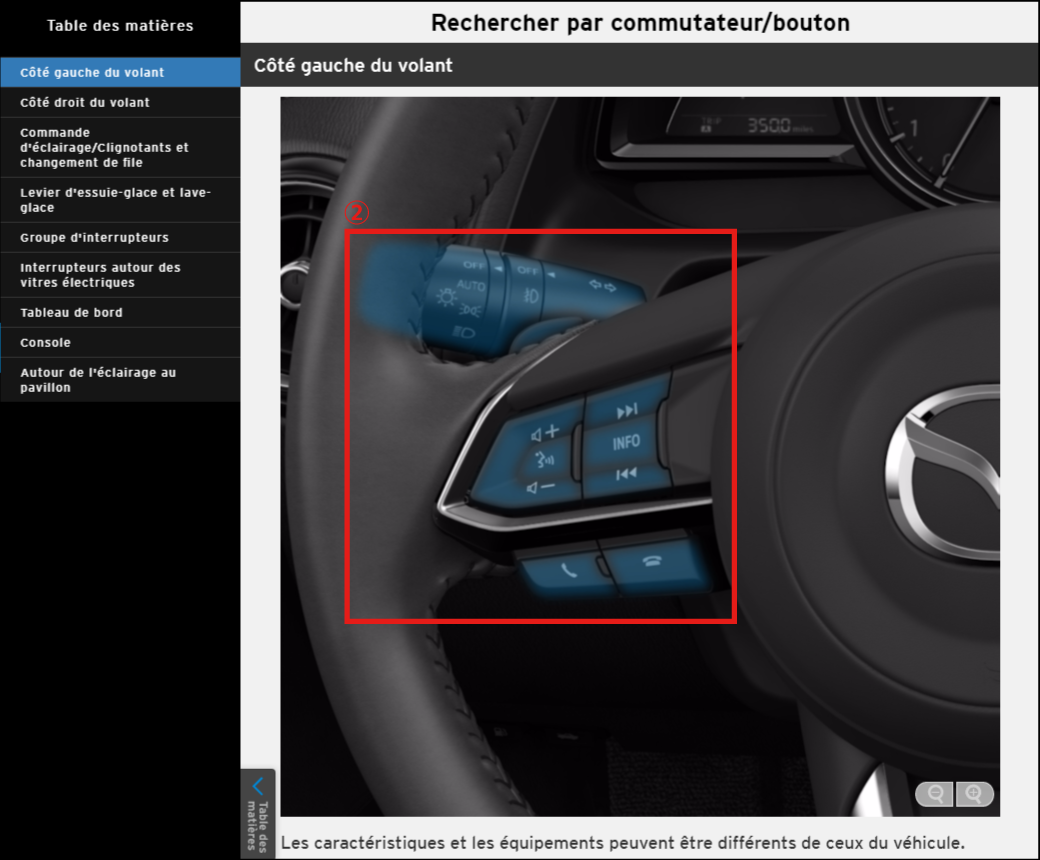Click the hang-up call button
The height and width of the screenshot is (860, 1040).
[x=651, y=562]
